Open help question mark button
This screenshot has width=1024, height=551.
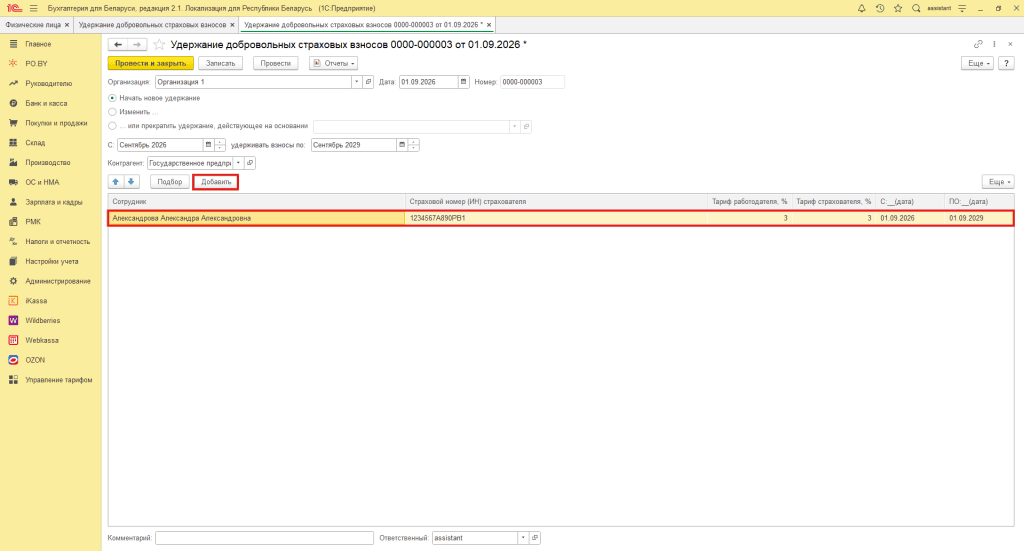pos(1006,63)
